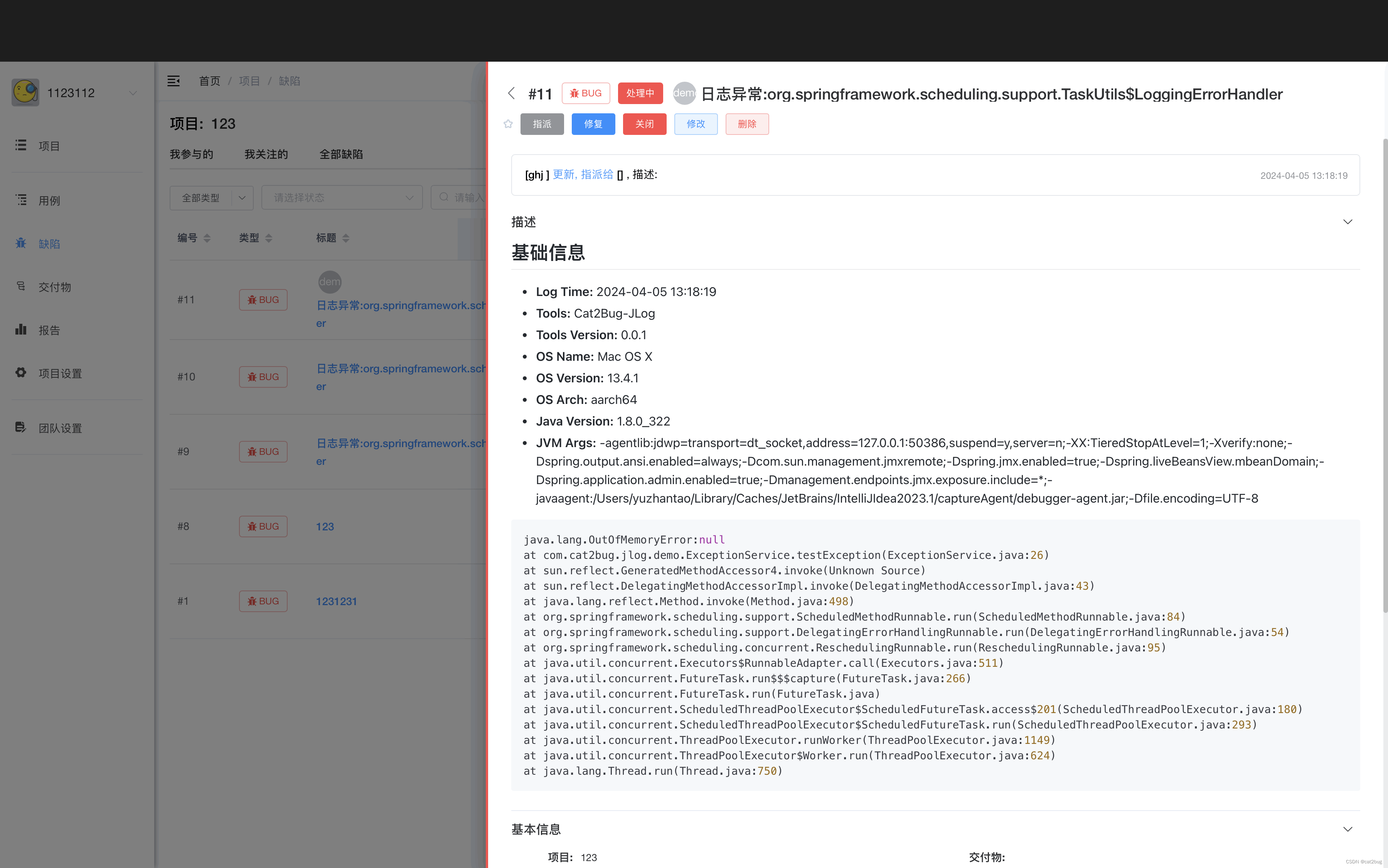Screen dimensions: 1388x868
Task: Open the 全部类型 filter dropdown
Action: pos(211,197)
